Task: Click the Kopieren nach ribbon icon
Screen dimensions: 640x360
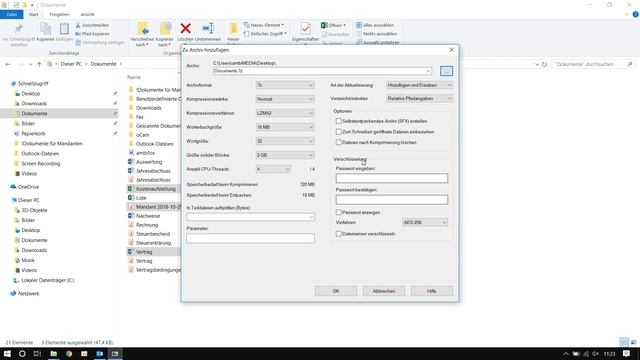Action: [x=165, y=28]
